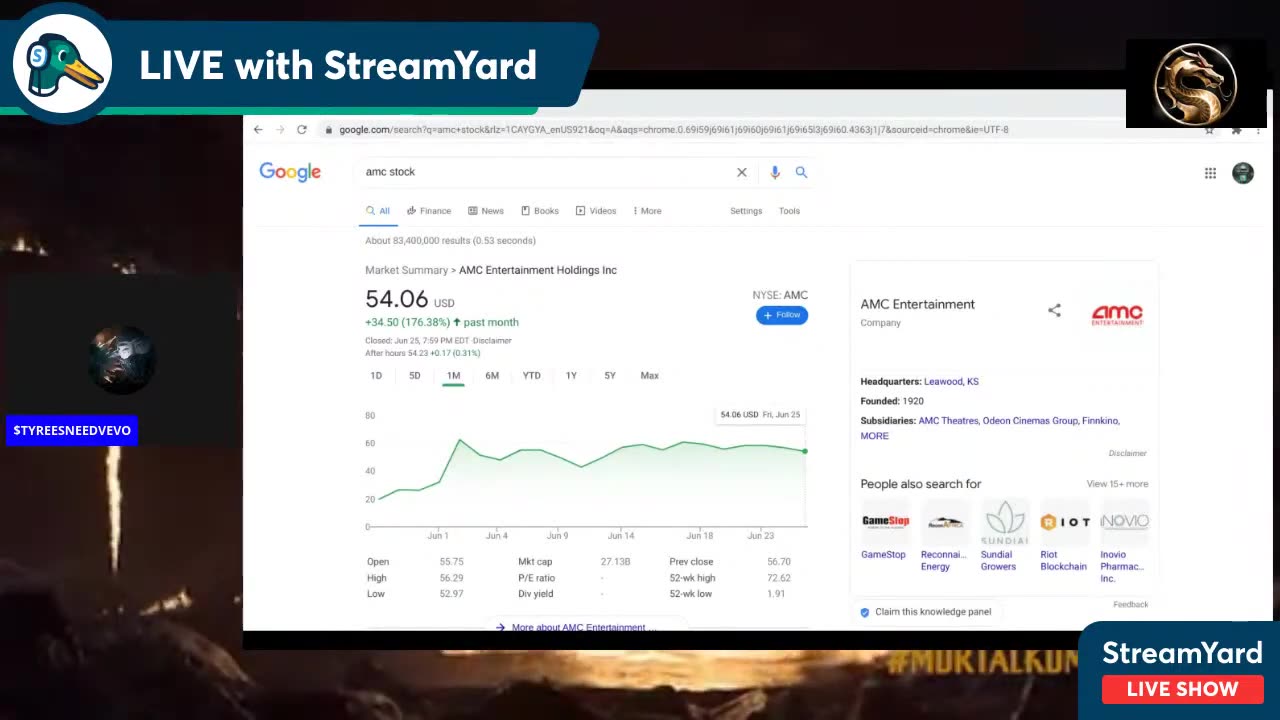Open the AMC Theatres subsidiary link
The image size is (1280, 720).
point(948,421)
